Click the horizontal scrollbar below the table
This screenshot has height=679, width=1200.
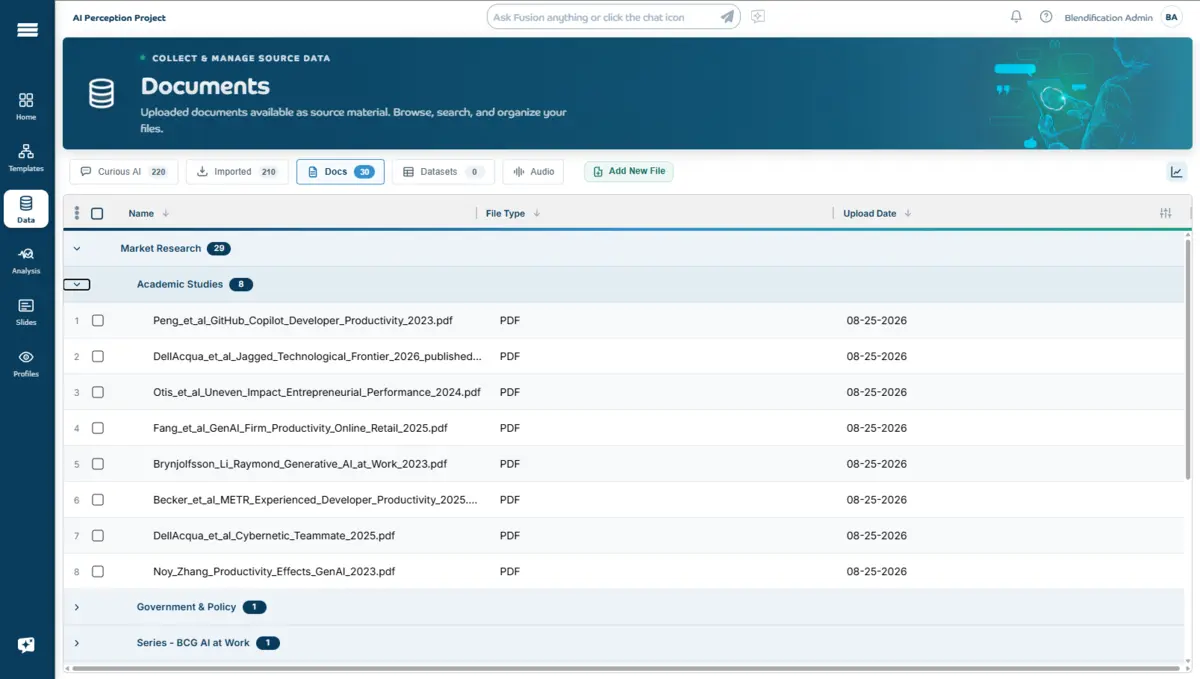(625, 668)
